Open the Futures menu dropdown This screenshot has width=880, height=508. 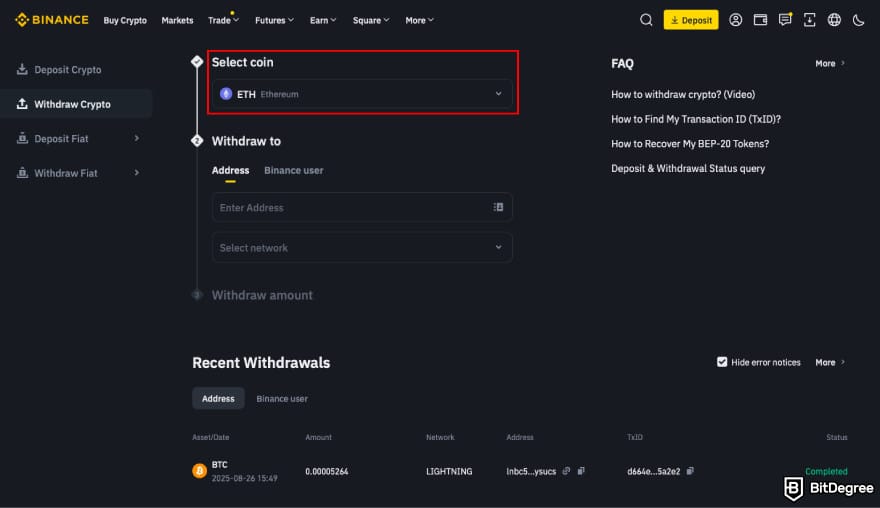pos(274,20)
